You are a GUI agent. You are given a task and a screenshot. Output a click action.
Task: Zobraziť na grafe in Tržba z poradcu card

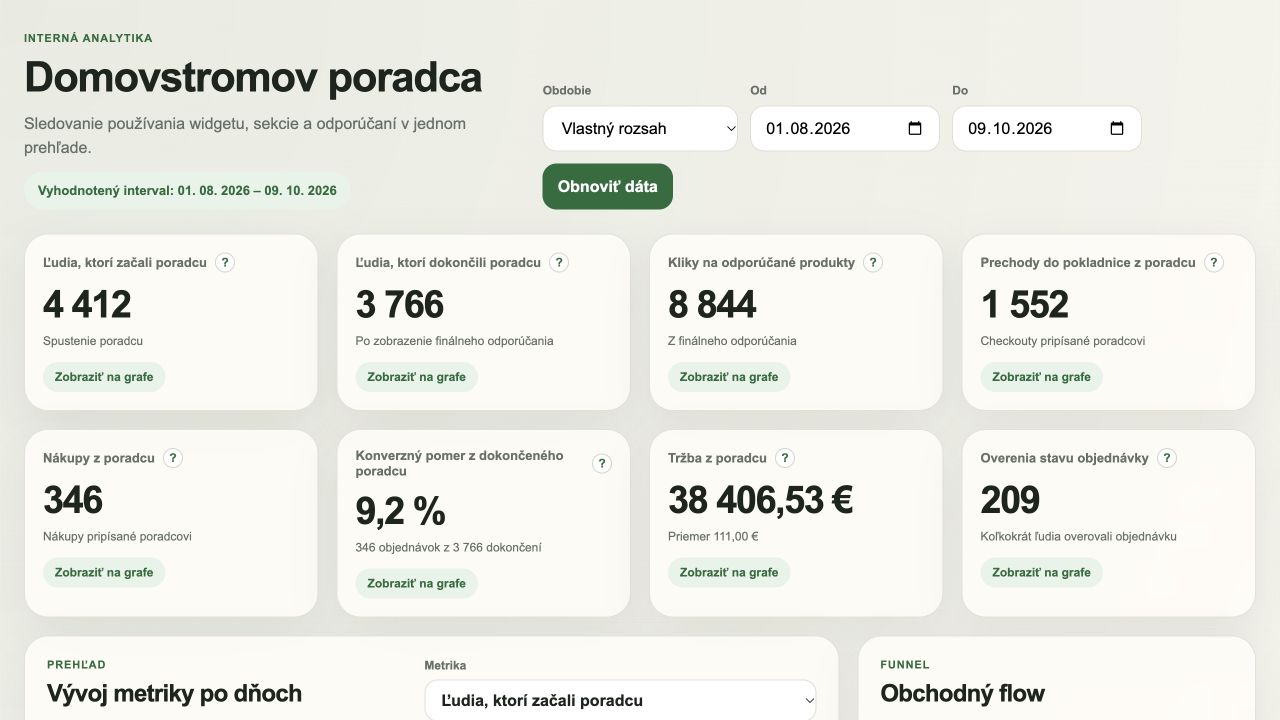pyautogui.click(x=729, y=572)
